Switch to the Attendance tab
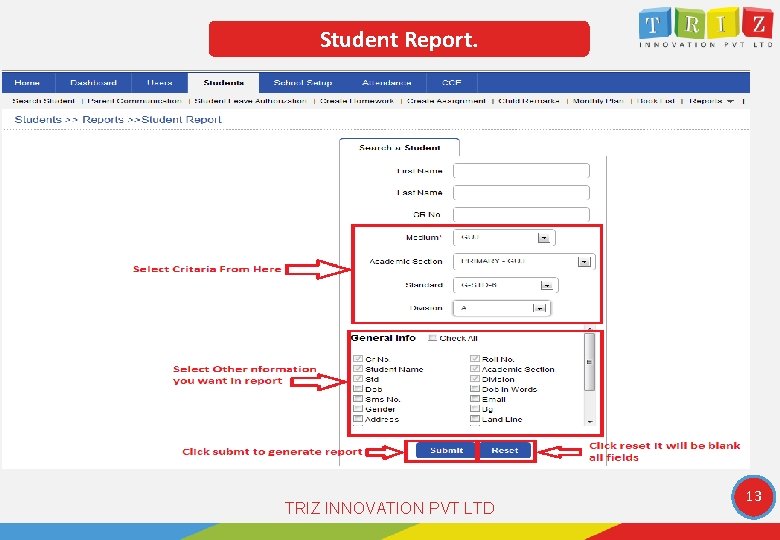Screen dimensions: 780x540 point(387,83)
